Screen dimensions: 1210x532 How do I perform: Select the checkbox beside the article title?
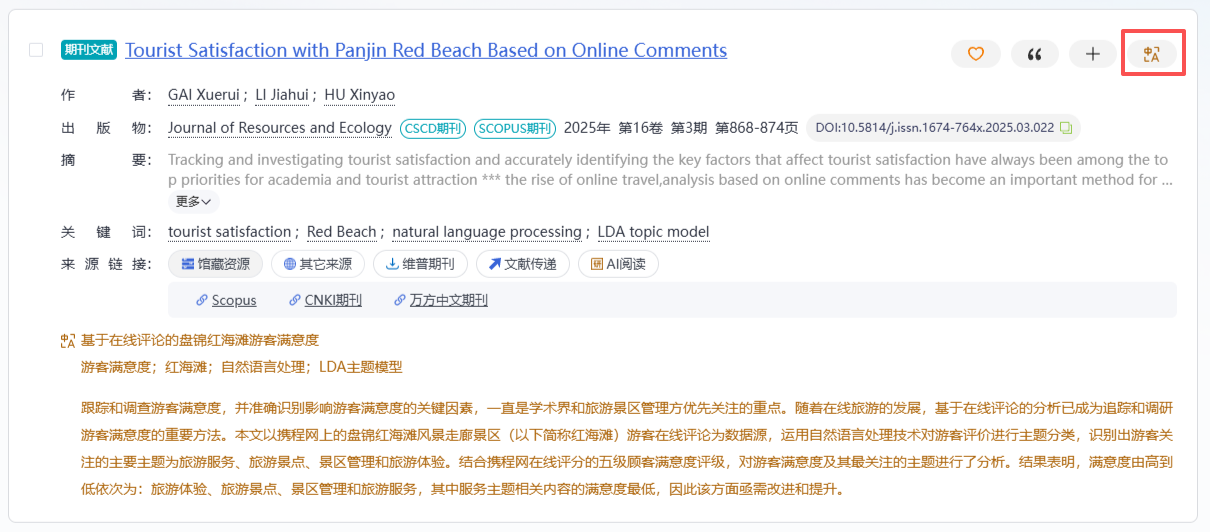pos(36,50)
